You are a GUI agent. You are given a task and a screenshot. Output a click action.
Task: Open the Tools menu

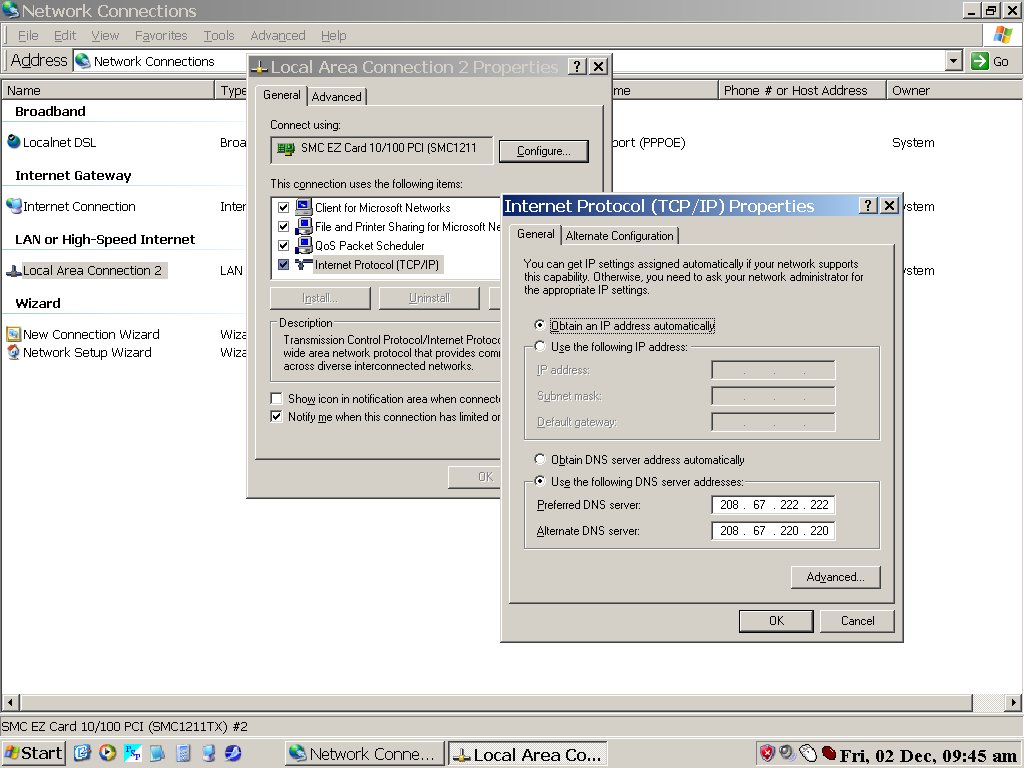coord(219,35)
